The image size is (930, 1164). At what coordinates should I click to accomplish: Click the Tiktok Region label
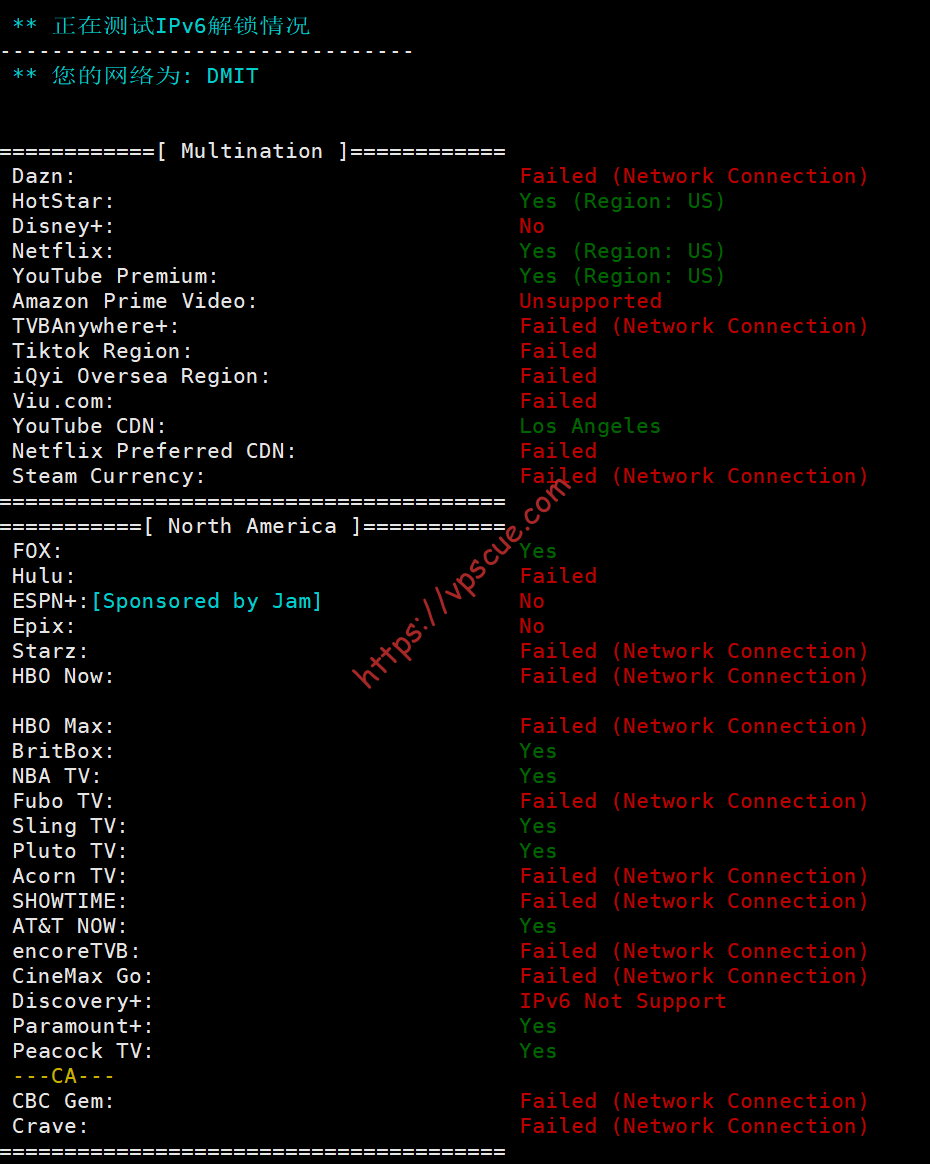click(x=102, y=351)
